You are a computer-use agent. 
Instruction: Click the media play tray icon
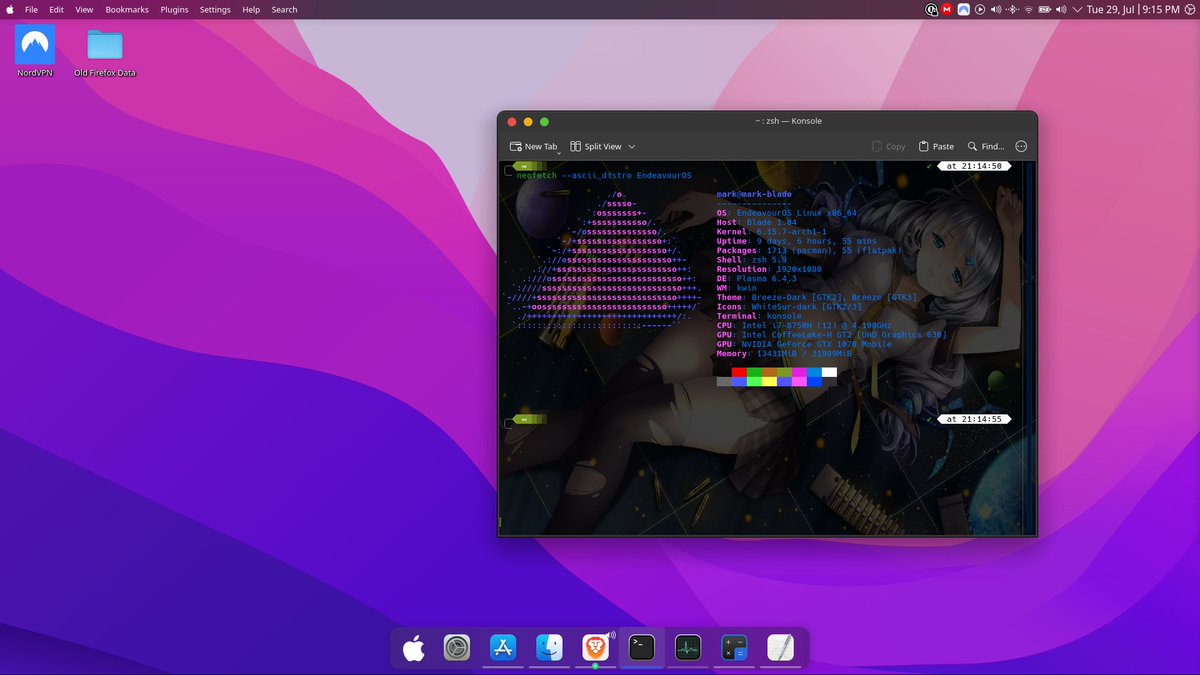click(980, 9)
